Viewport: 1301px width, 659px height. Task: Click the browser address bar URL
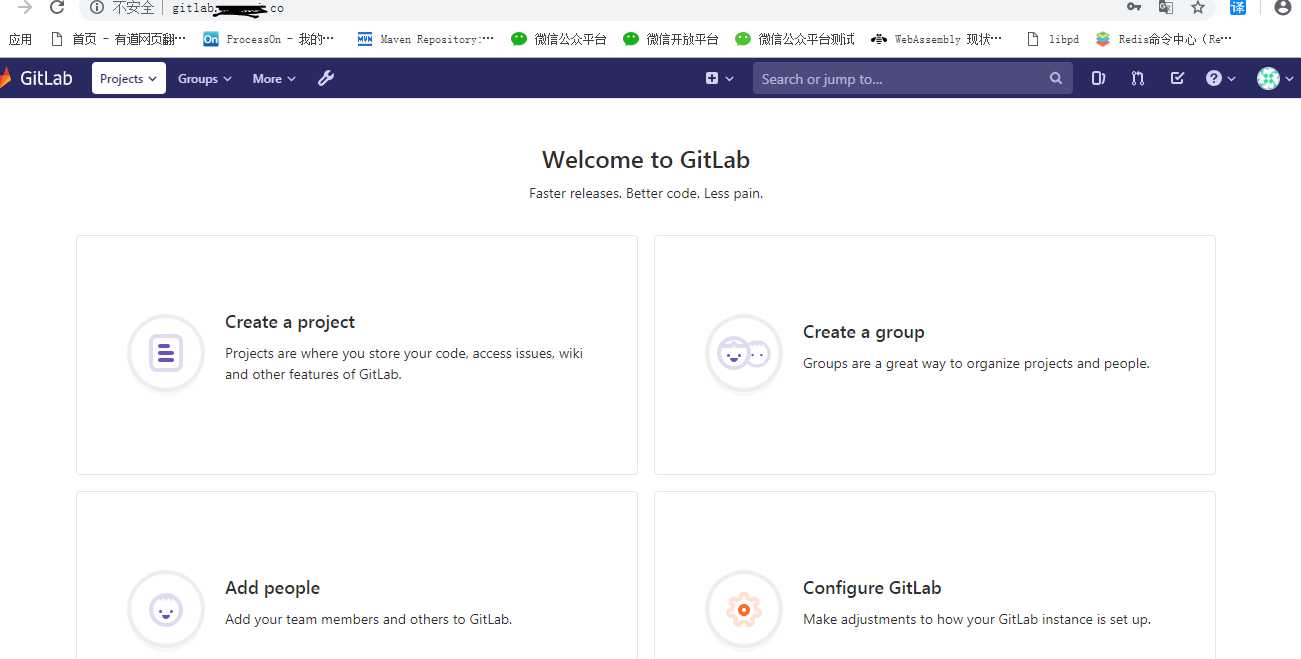click(228, 8)
